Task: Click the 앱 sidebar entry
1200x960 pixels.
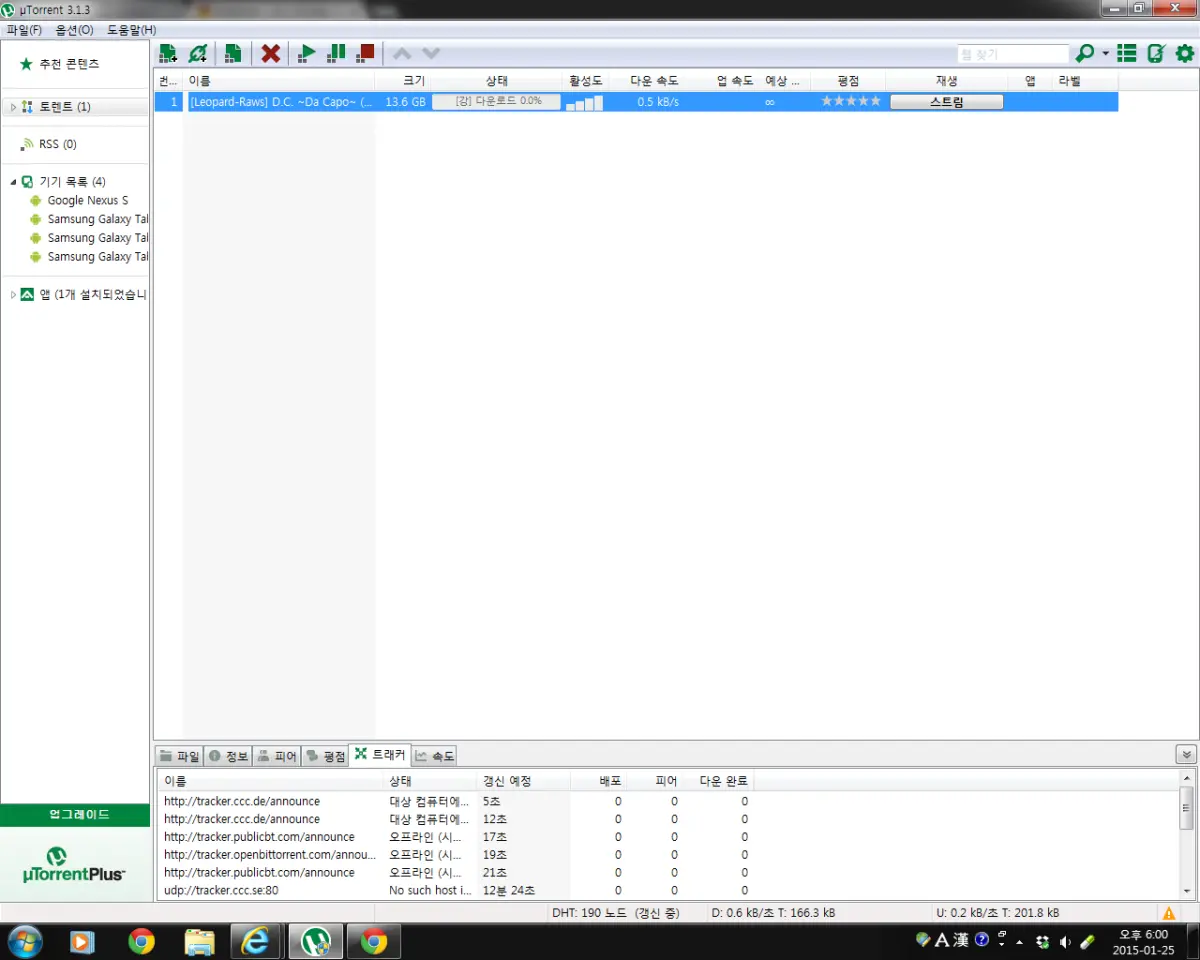Action: point(93,295)
